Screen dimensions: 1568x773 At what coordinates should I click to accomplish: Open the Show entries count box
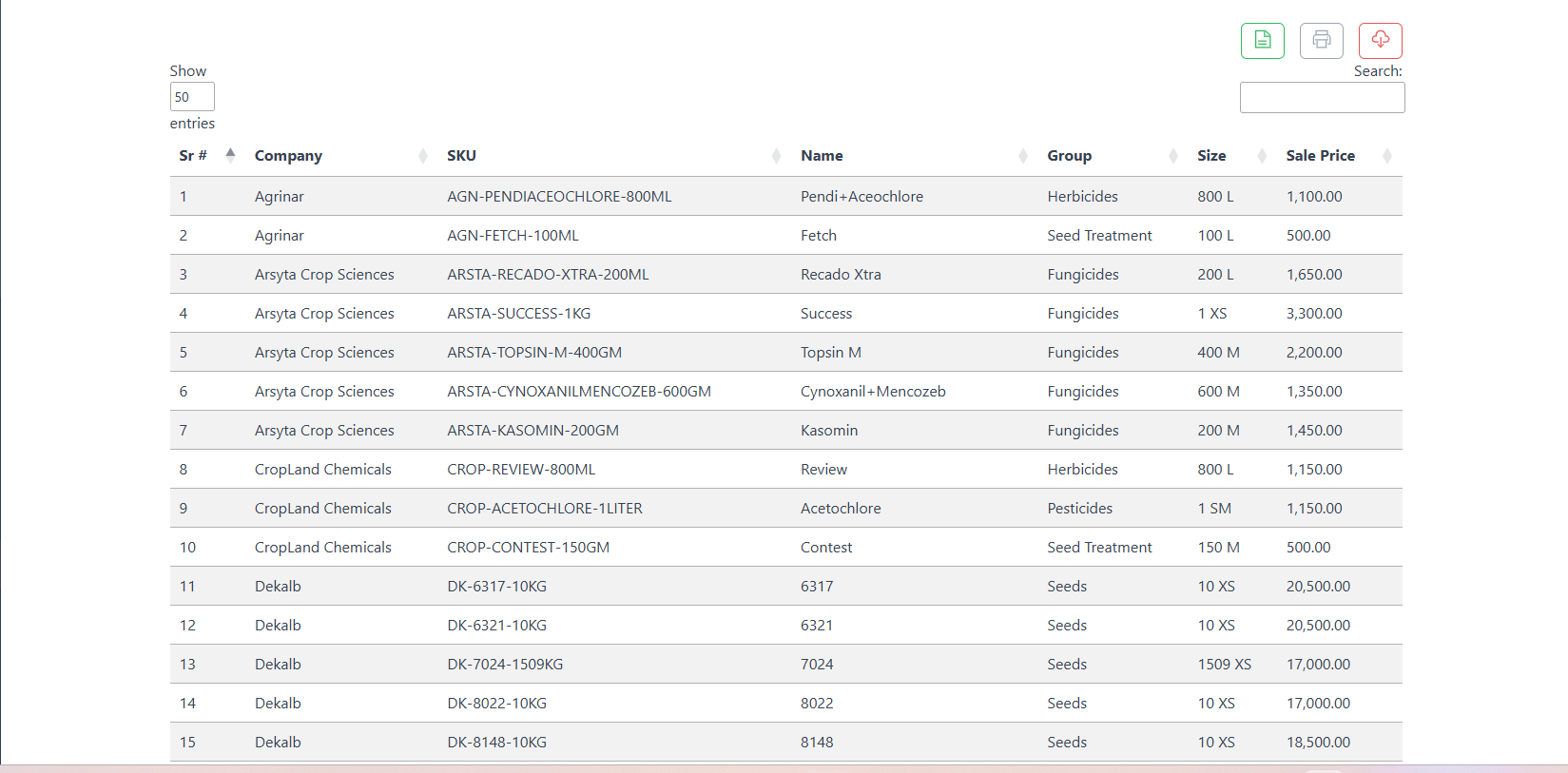[192, 97]
